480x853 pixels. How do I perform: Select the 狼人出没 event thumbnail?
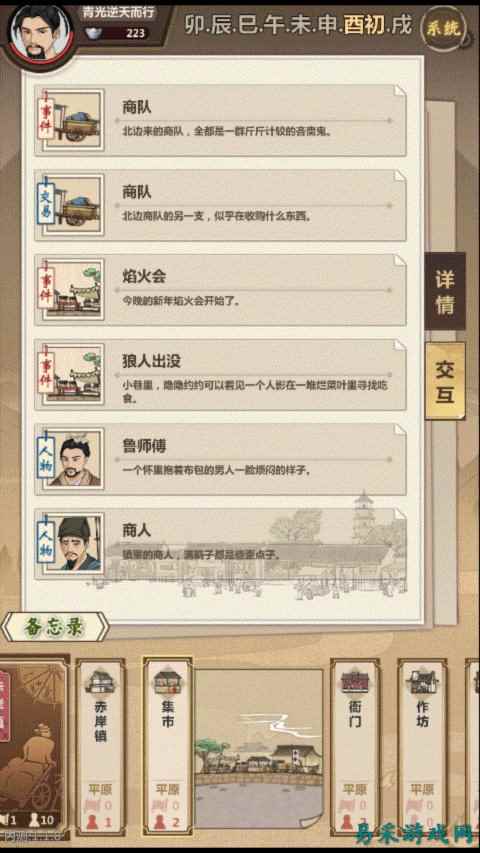[71, 375]
